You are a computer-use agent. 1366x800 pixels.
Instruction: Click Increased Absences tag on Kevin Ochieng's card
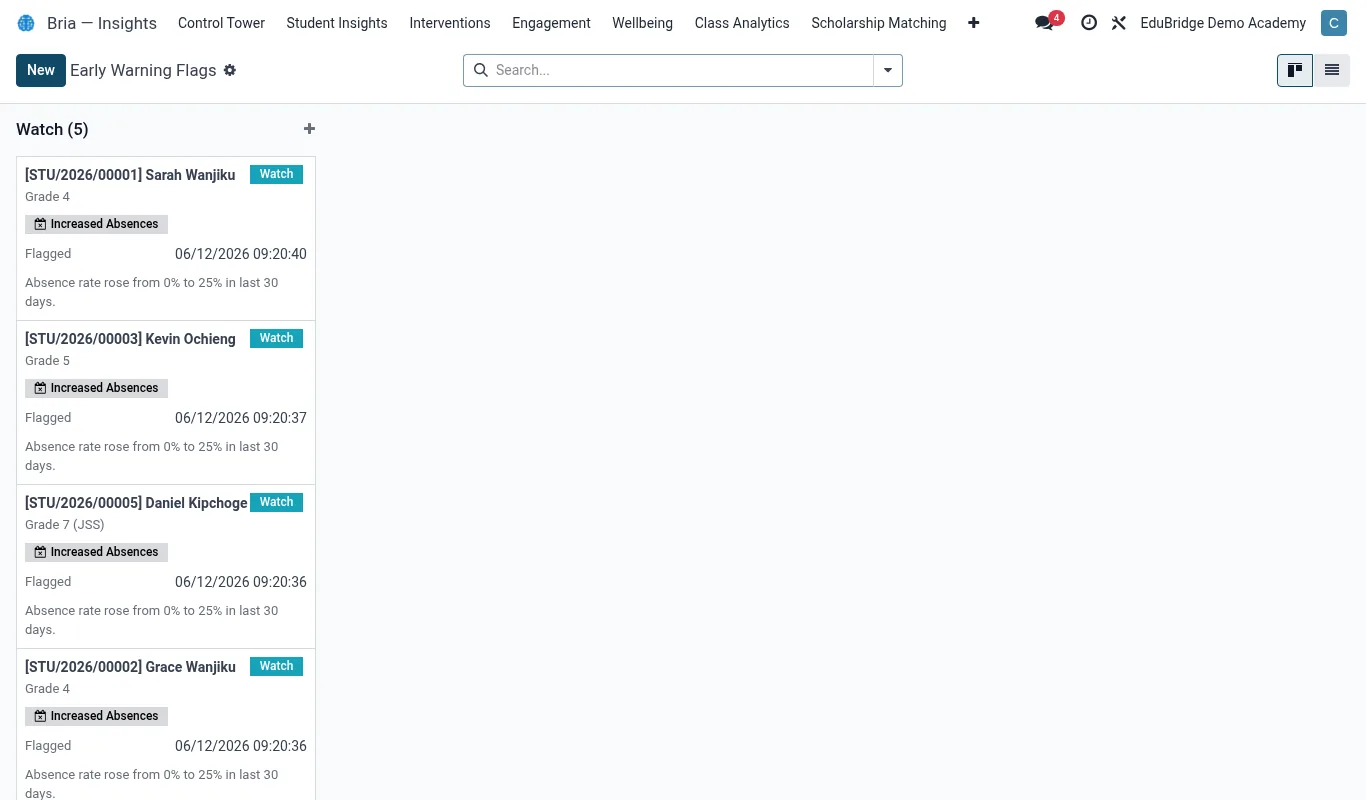96,388
